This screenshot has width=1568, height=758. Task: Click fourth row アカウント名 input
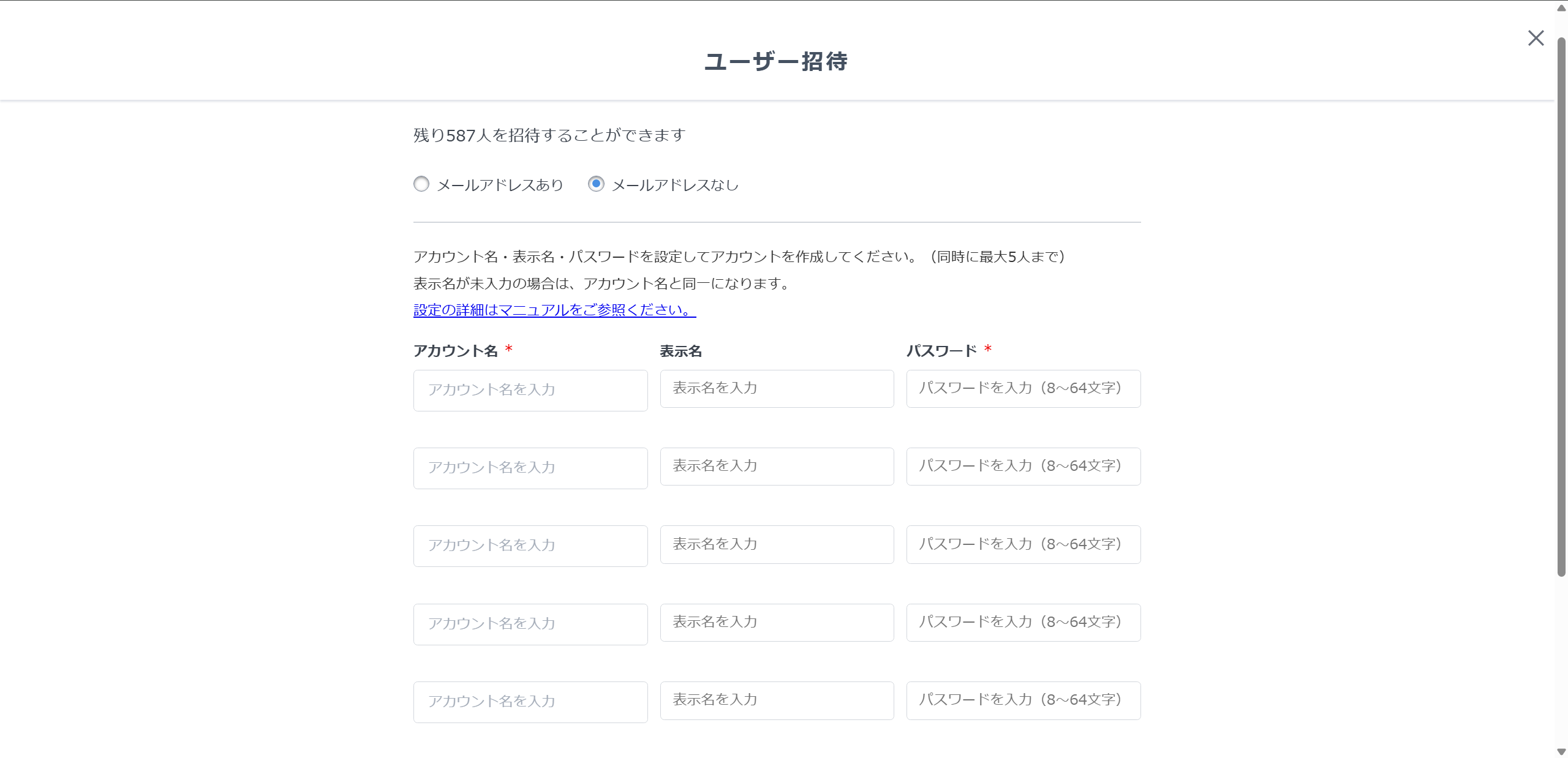pyautogui.click(x=530, y=624)
